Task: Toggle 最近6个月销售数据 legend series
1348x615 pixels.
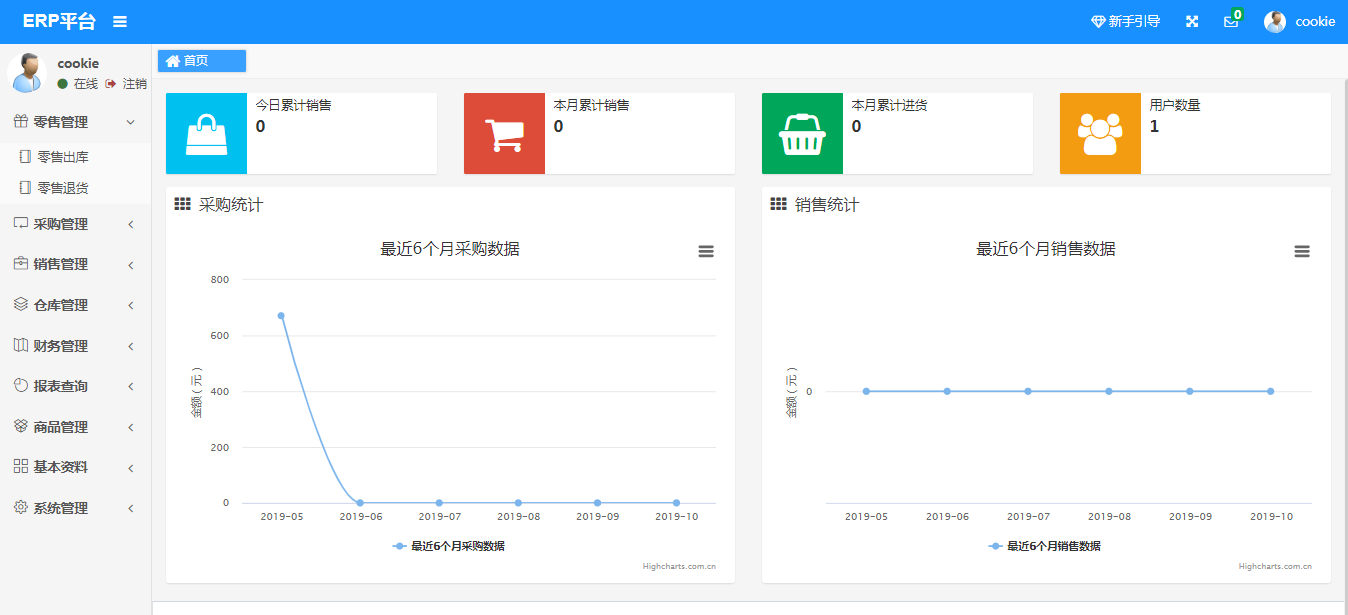Action: 1045,546
